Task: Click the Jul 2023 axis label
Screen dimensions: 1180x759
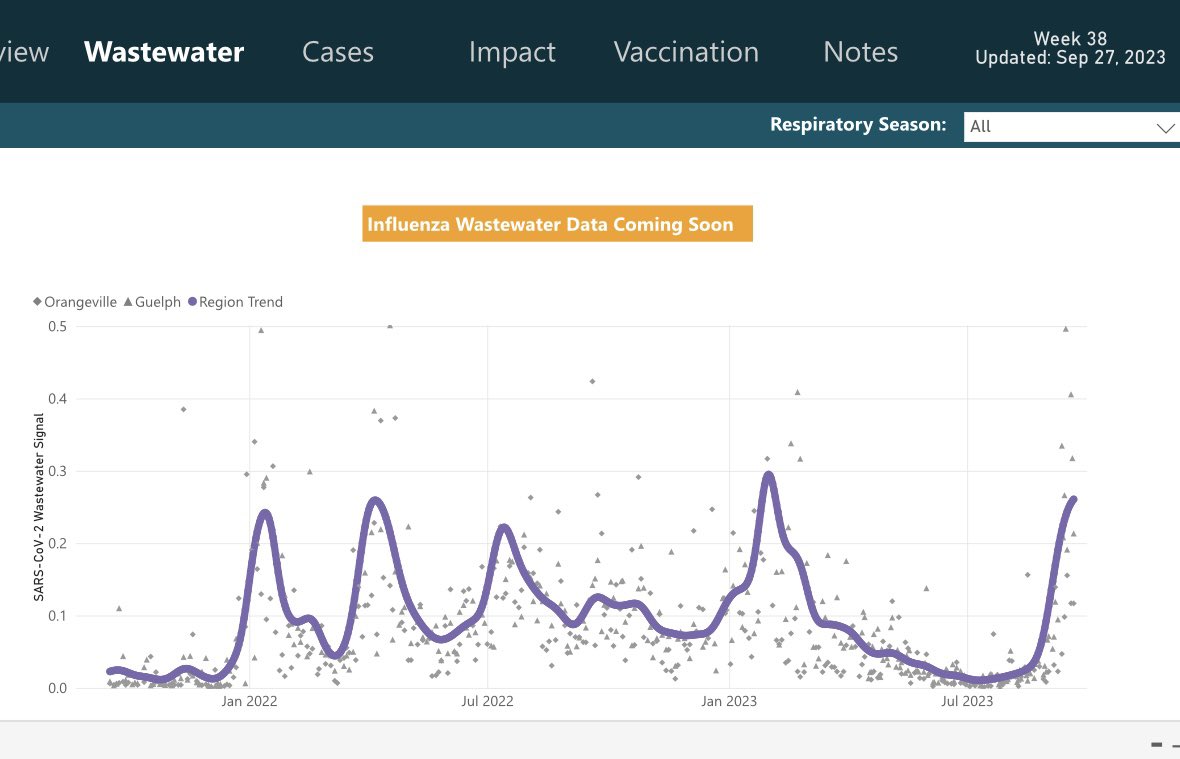Action: [967, 701]
